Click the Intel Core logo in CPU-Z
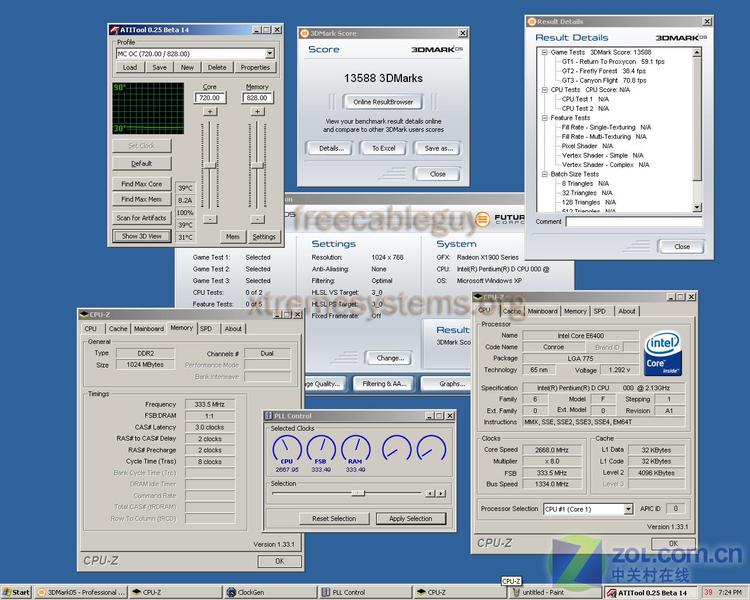This screenshot has height=600, width=750. pyautogui.click(x=663, y=354)
